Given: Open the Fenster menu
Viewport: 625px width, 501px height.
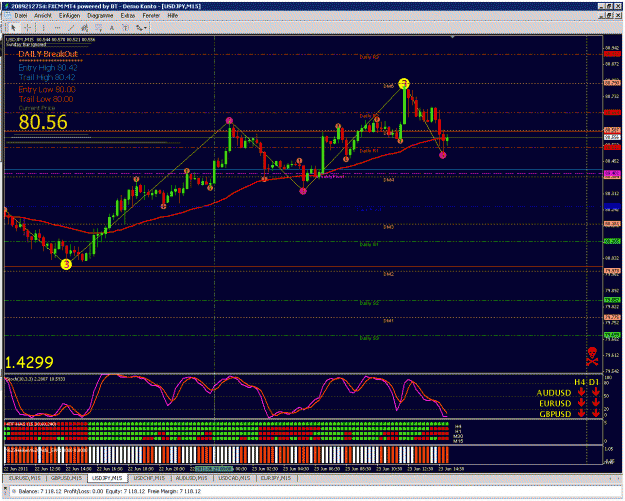Looking at the screenshot, I should (151, 16).
